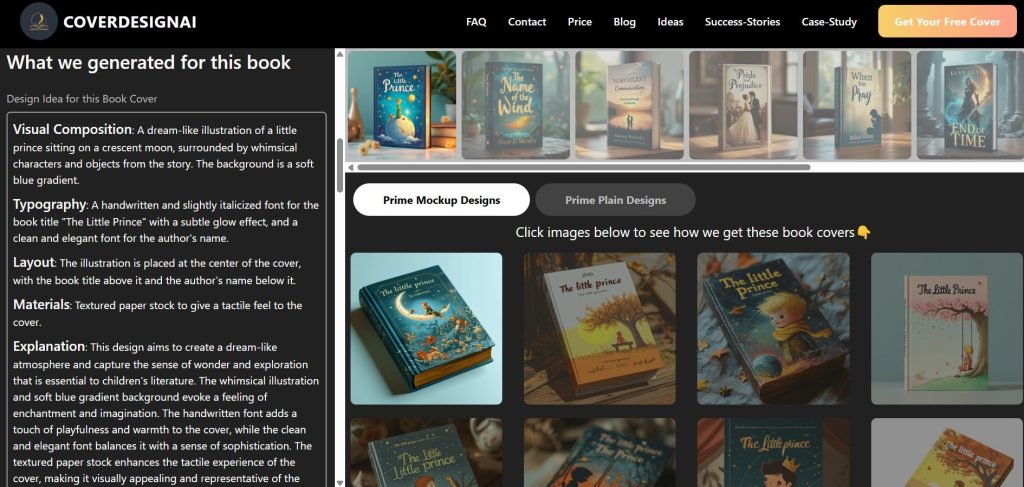This screenshot has width=1024, height=487.
Task: Open the autumn tree Little Prince mockup
Action: pos(600,328)
